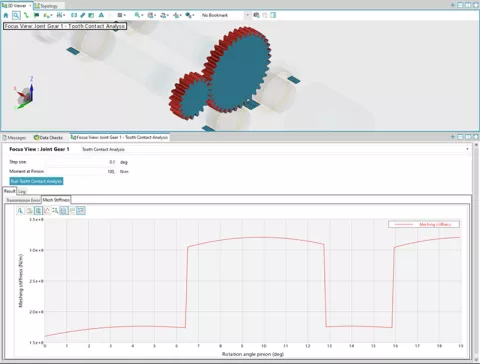Open the gray square dropdown in 3D toolbar
The image size is (480, 364).
[122, 15]
